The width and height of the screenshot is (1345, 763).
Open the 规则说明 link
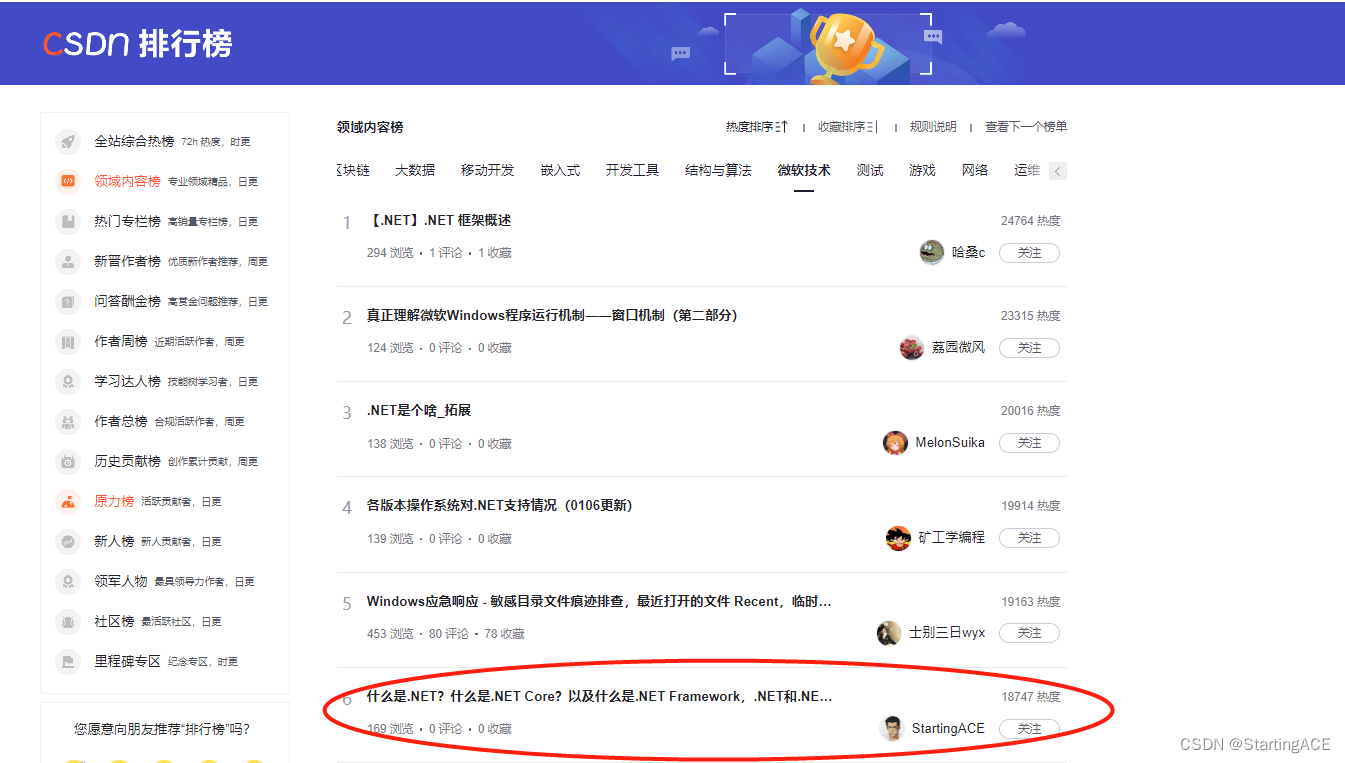coord(933,127)
